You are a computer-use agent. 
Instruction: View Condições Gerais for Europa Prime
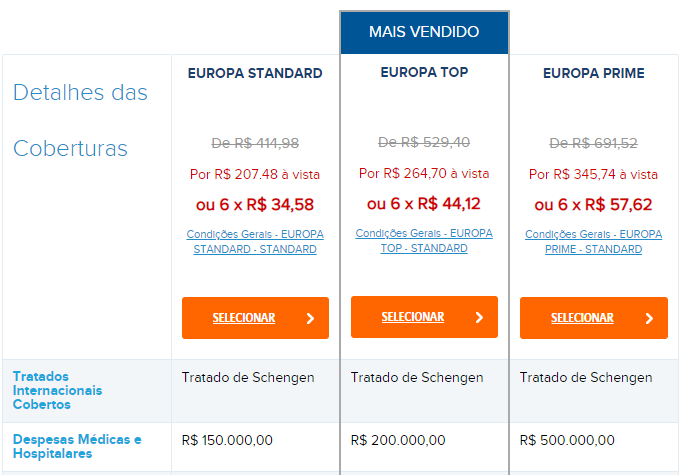(593, 241)
